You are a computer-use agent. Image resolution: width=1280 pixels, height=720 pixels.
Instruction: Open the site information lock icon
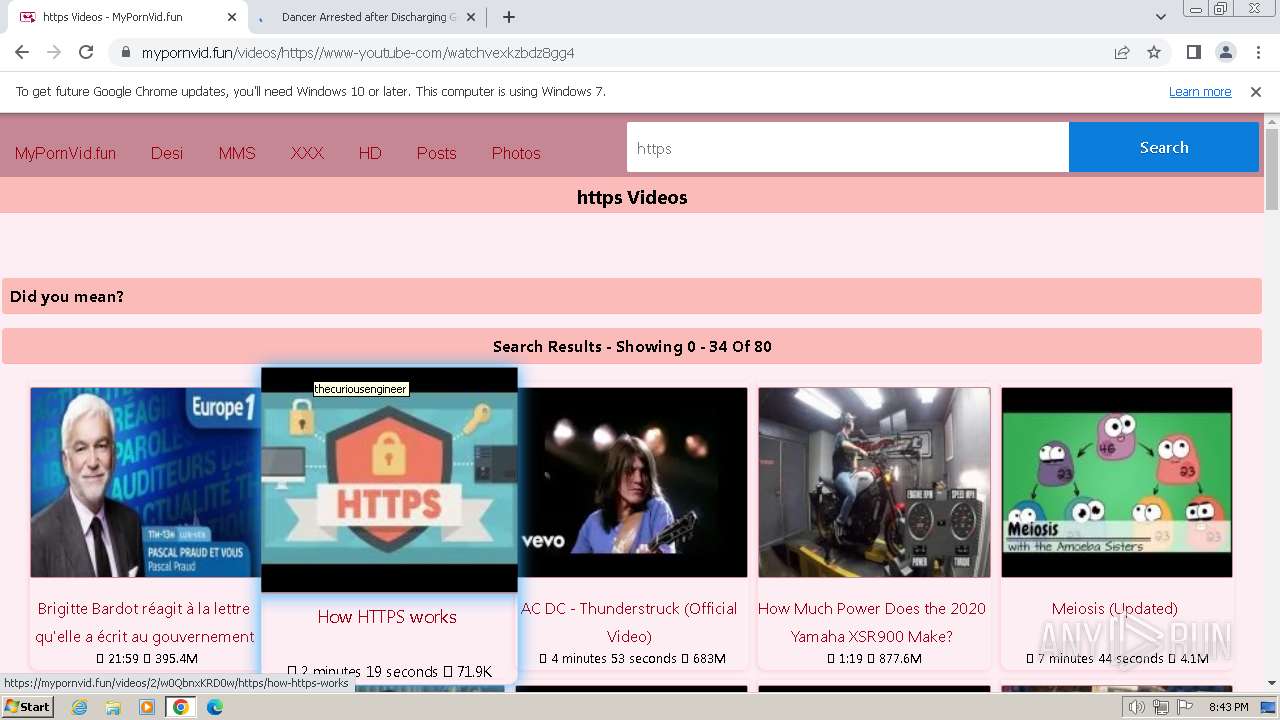[126, 52]
